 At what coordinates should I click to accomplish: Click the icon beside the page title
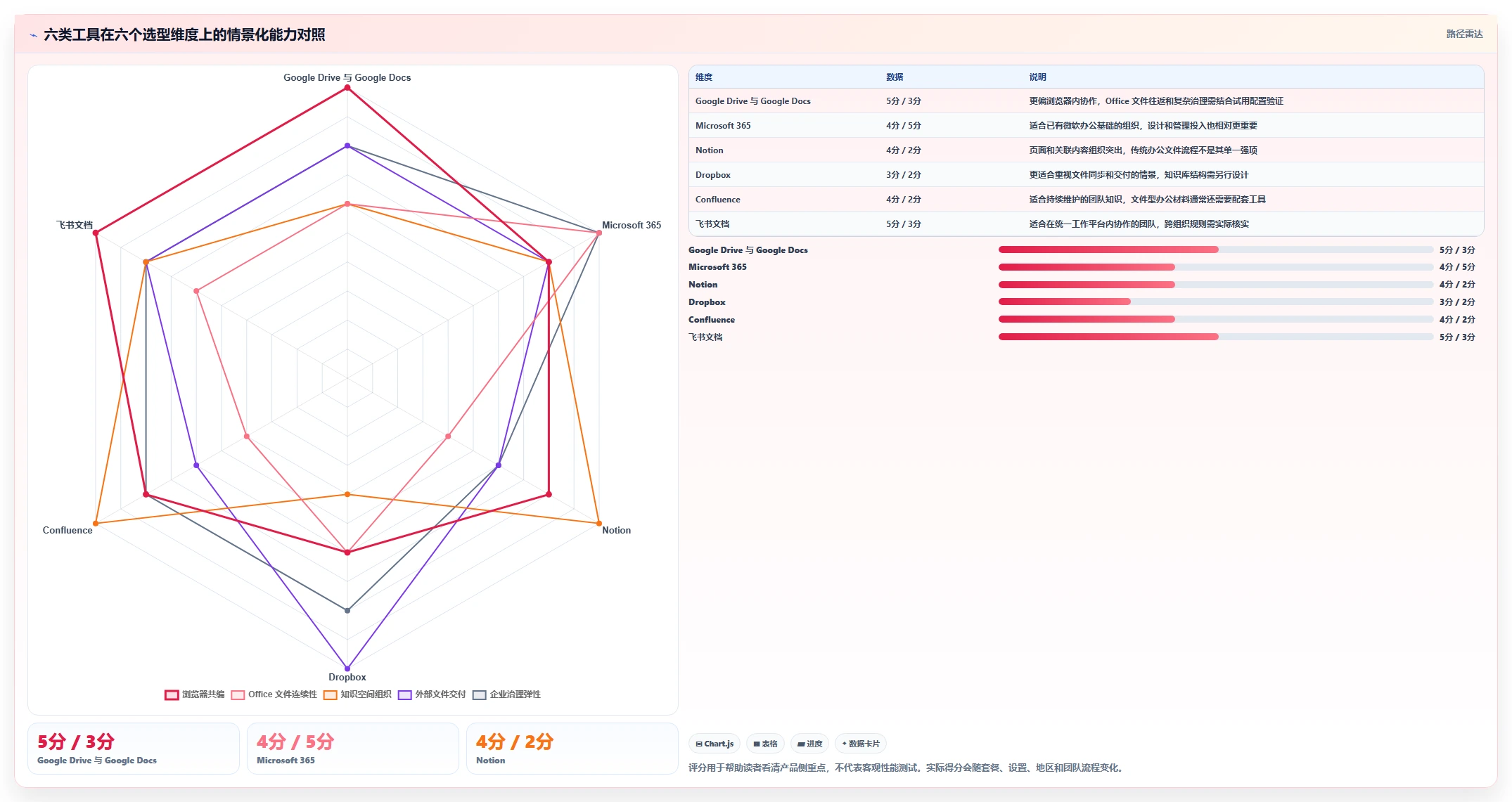click(33, 35)
